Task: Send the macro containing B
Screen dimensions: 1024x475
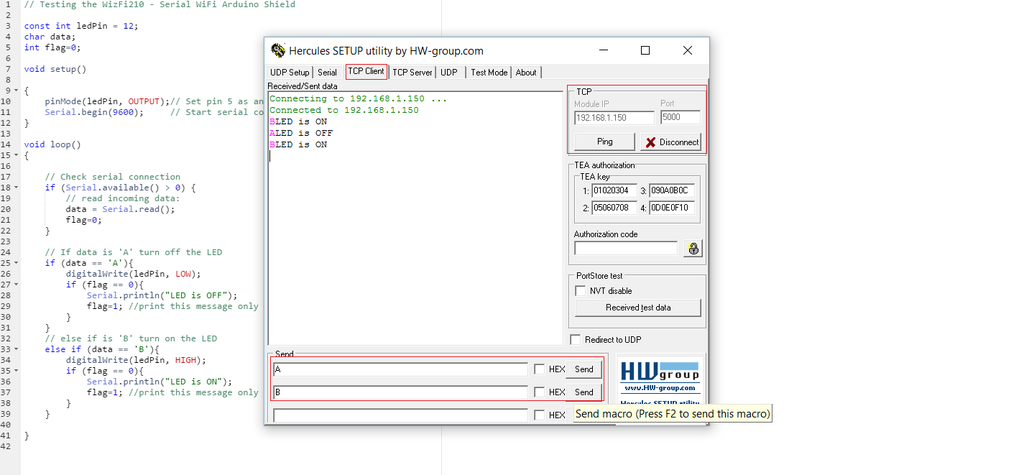Action: 583,392
